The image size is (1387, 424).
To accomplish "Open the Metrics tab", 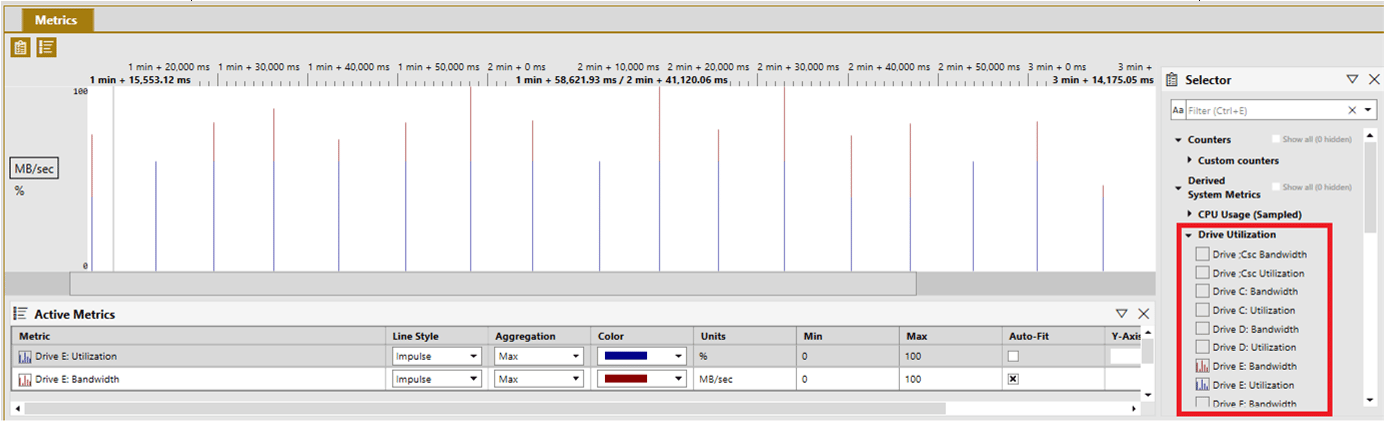I will click(56, 20).
